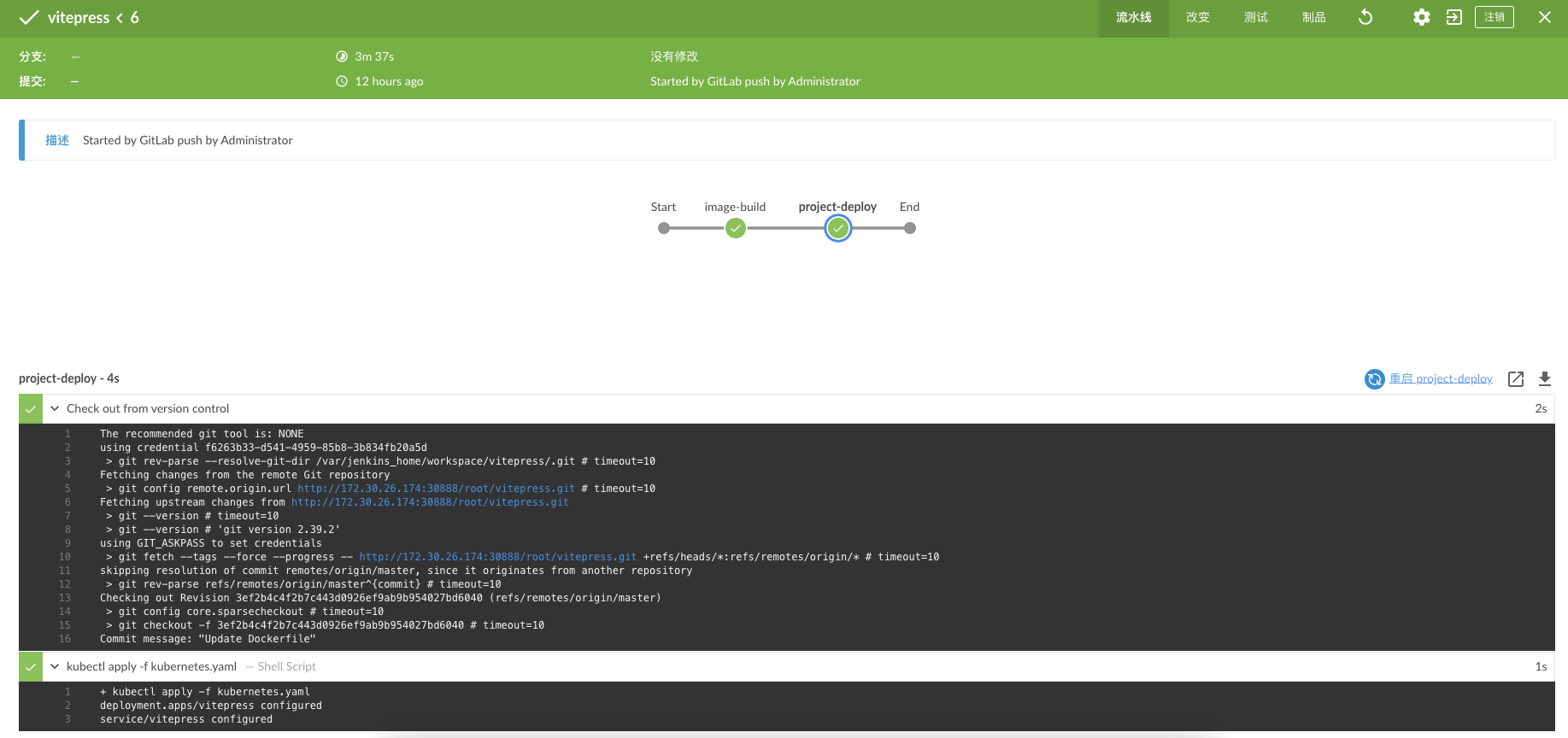Click the restart project-deploy circular icon
This screenshot has width=1568, height=738.
click(x=1374, y=379)
